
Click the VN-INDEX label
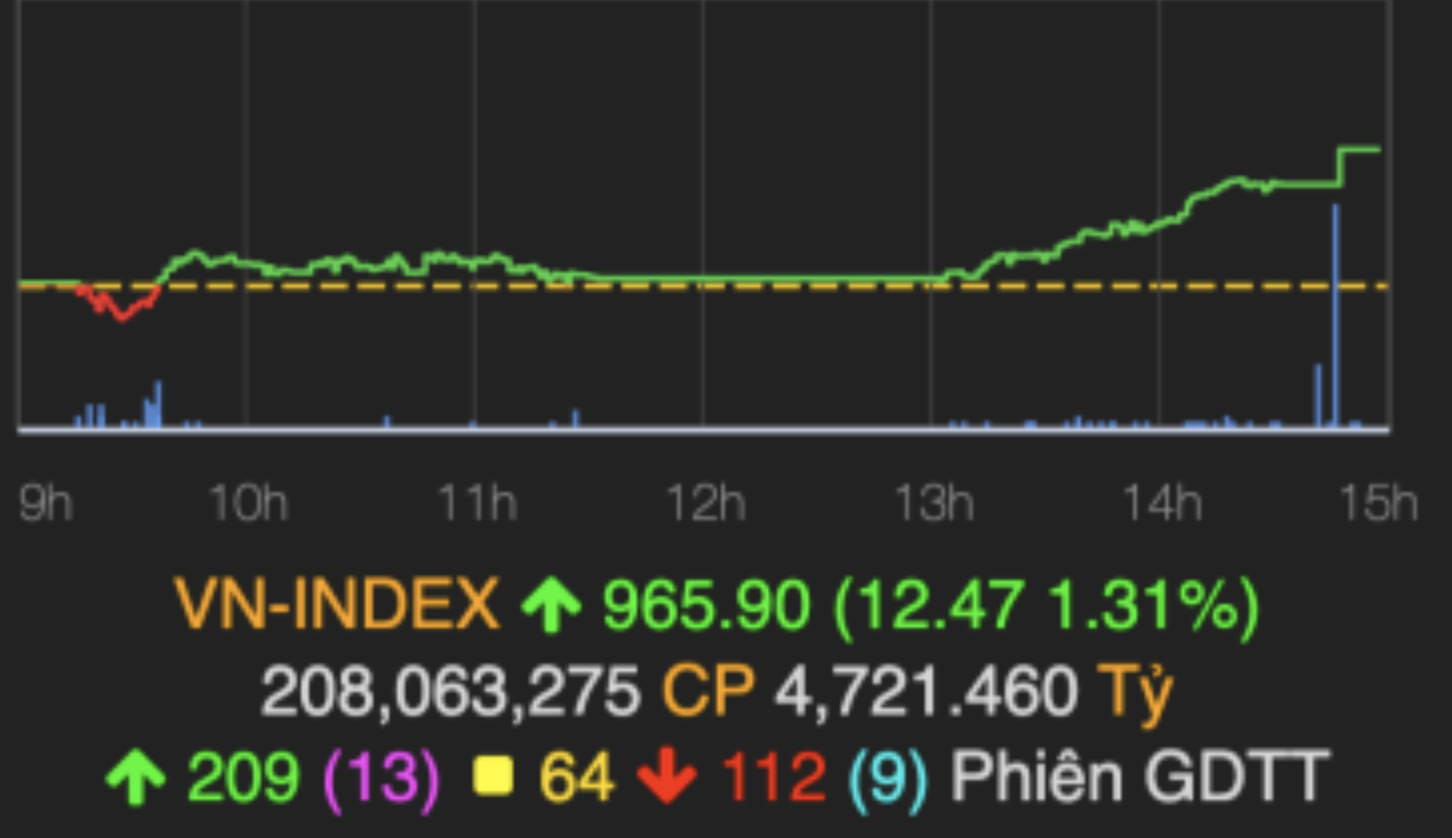(x=337, y=606)
